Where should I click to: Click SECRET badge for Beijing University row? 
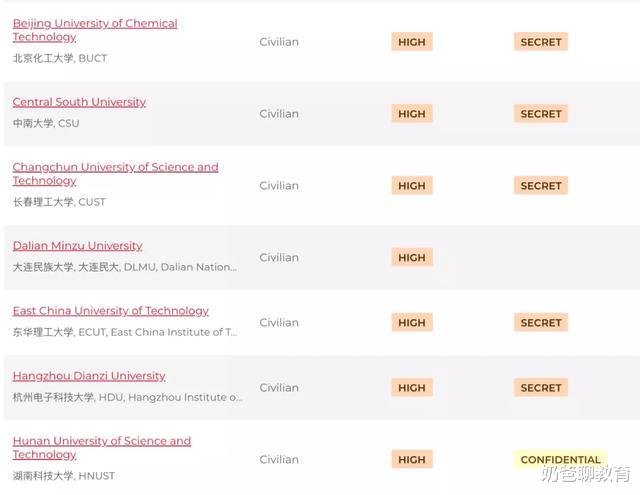541,42
